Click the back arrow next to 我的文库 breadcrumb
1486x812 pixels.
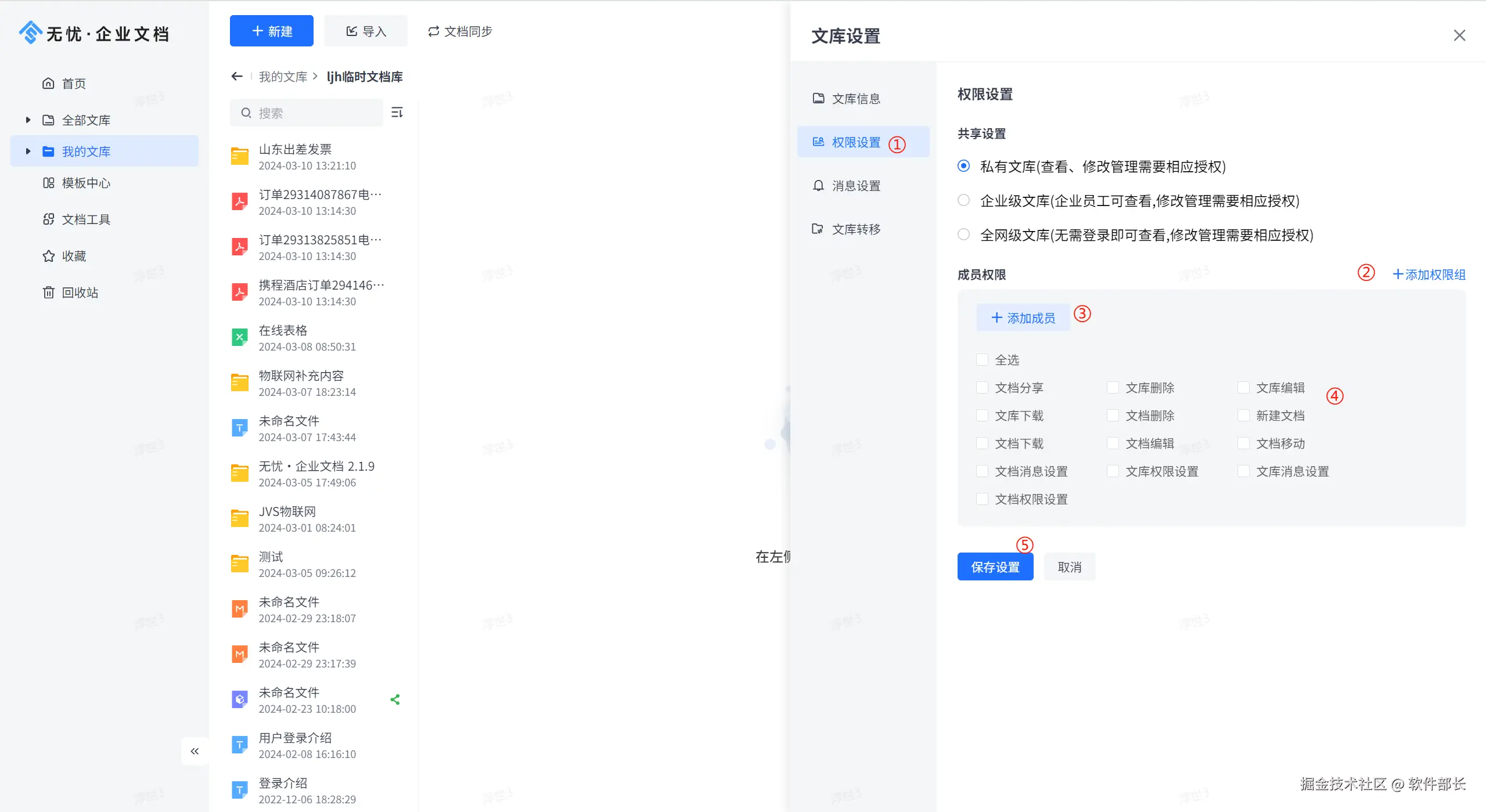tap(236, 77)
